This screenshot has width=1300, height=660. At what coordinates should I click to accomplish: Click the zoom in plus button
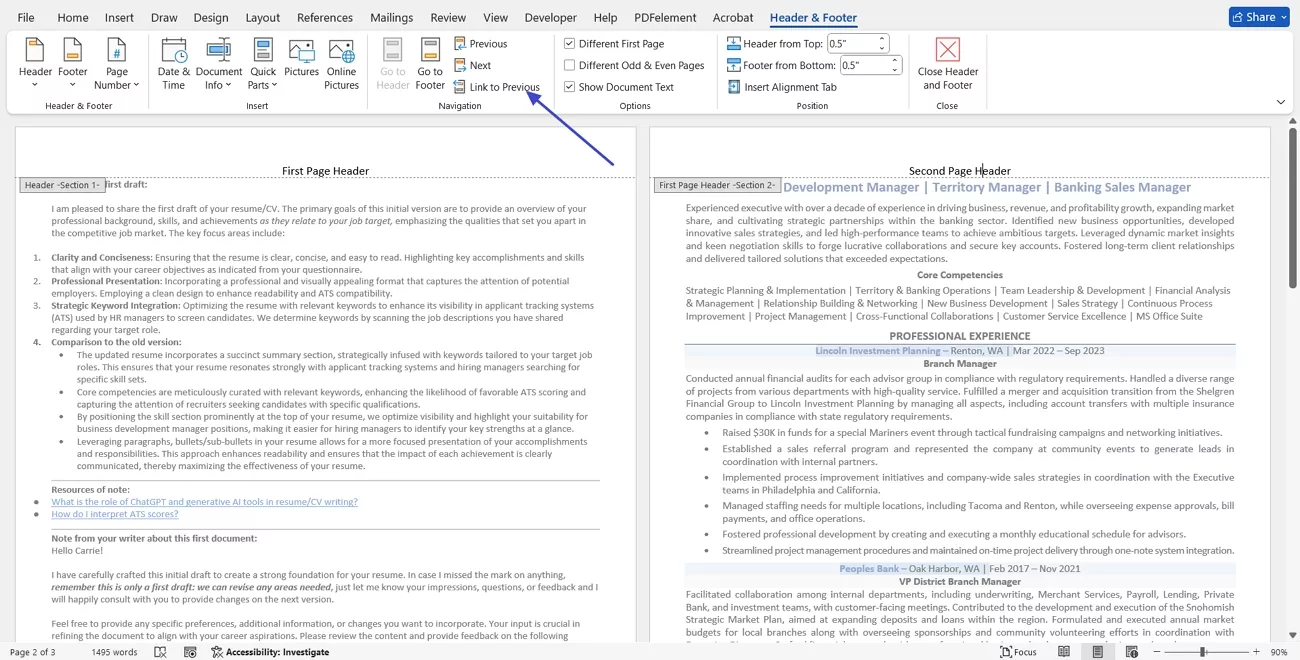point(1257,652)
